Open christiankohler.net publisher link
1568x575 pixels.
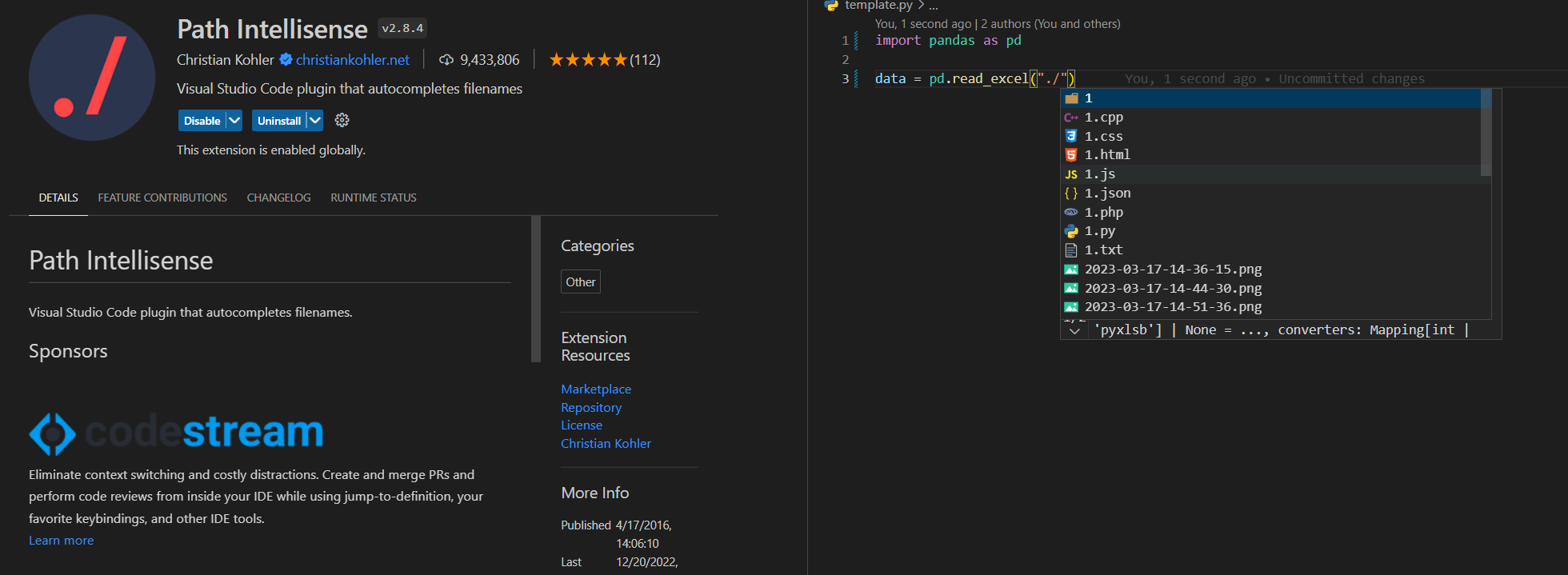click(x=353, y=60)
